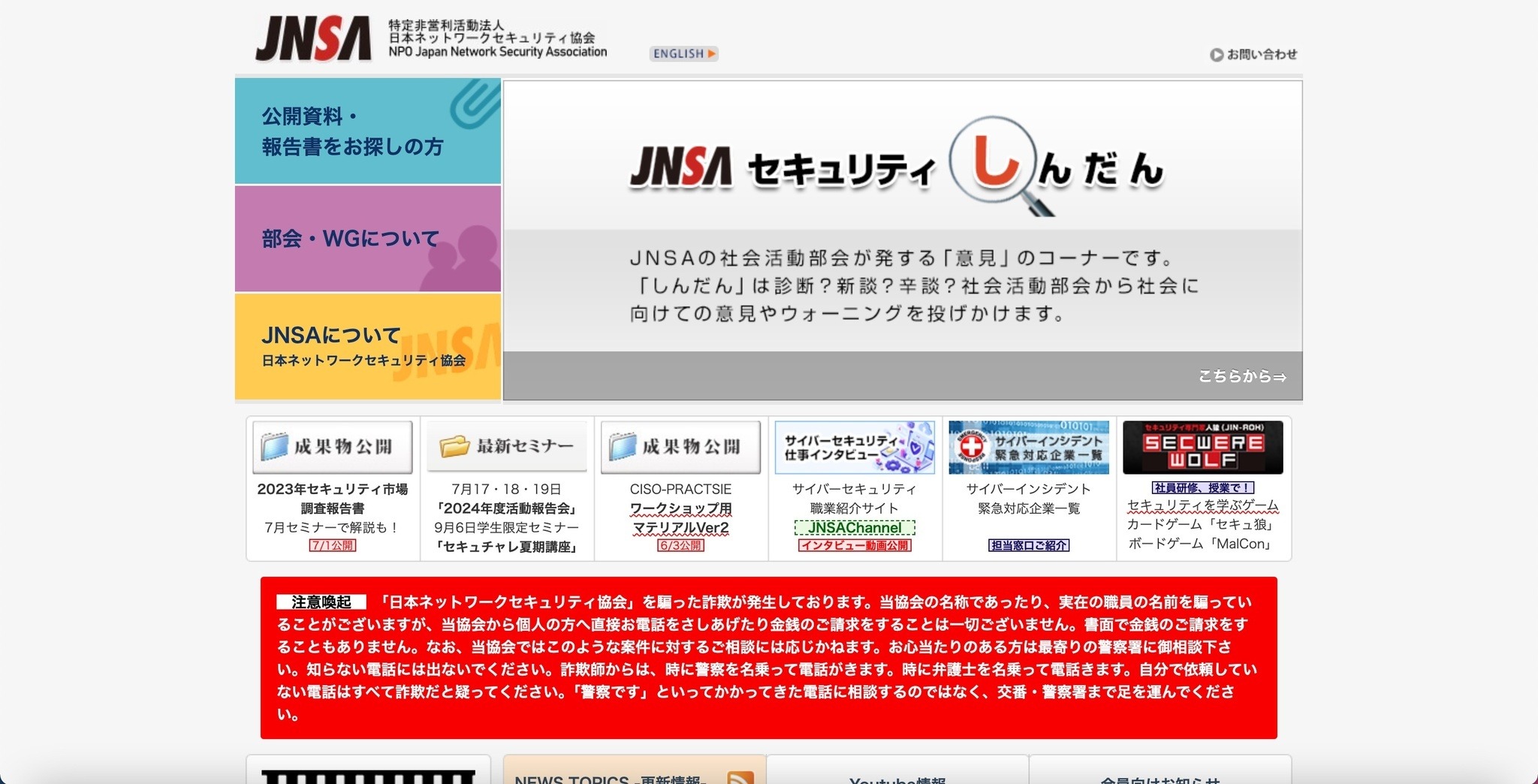Open the お問い合わせ contact page
This screenshot has width=1538, height=784.
(1262, 54)
